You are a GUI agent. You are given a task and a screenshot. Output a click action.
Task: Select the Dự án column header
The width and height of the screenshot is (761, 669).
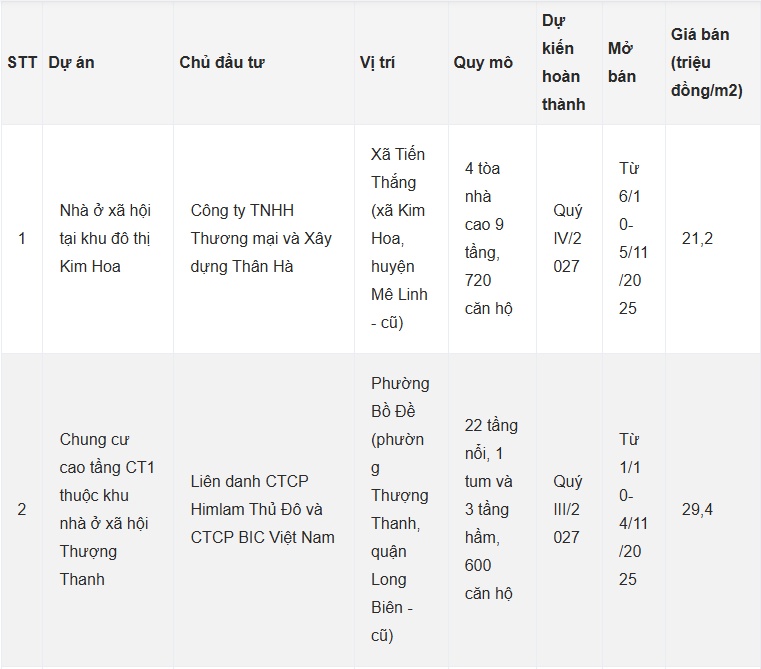[71, 62]
